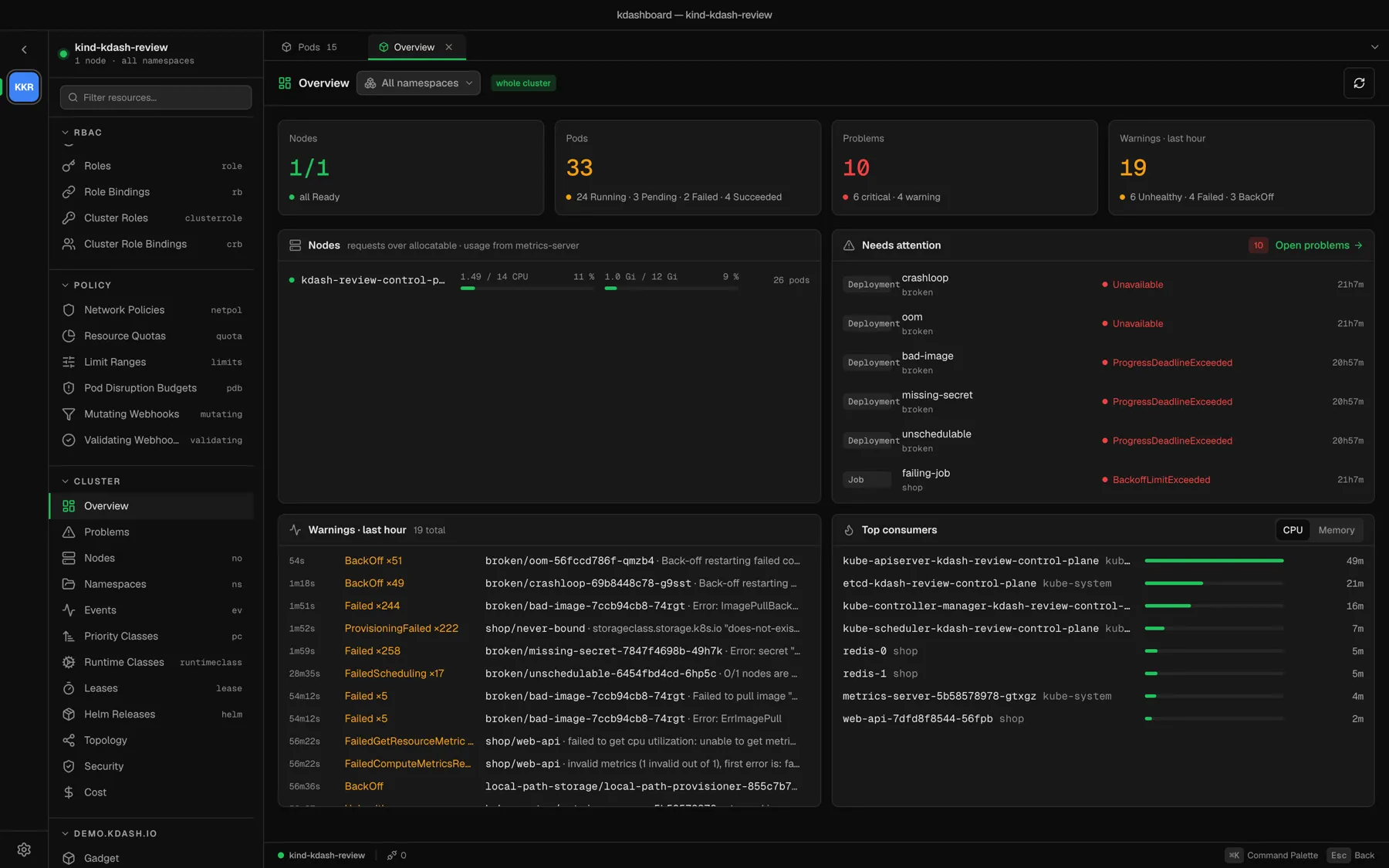Viewport: 1389px width, 868px height.
Task: Switch Top consumers to CPU
Action: pos(1293,530)
